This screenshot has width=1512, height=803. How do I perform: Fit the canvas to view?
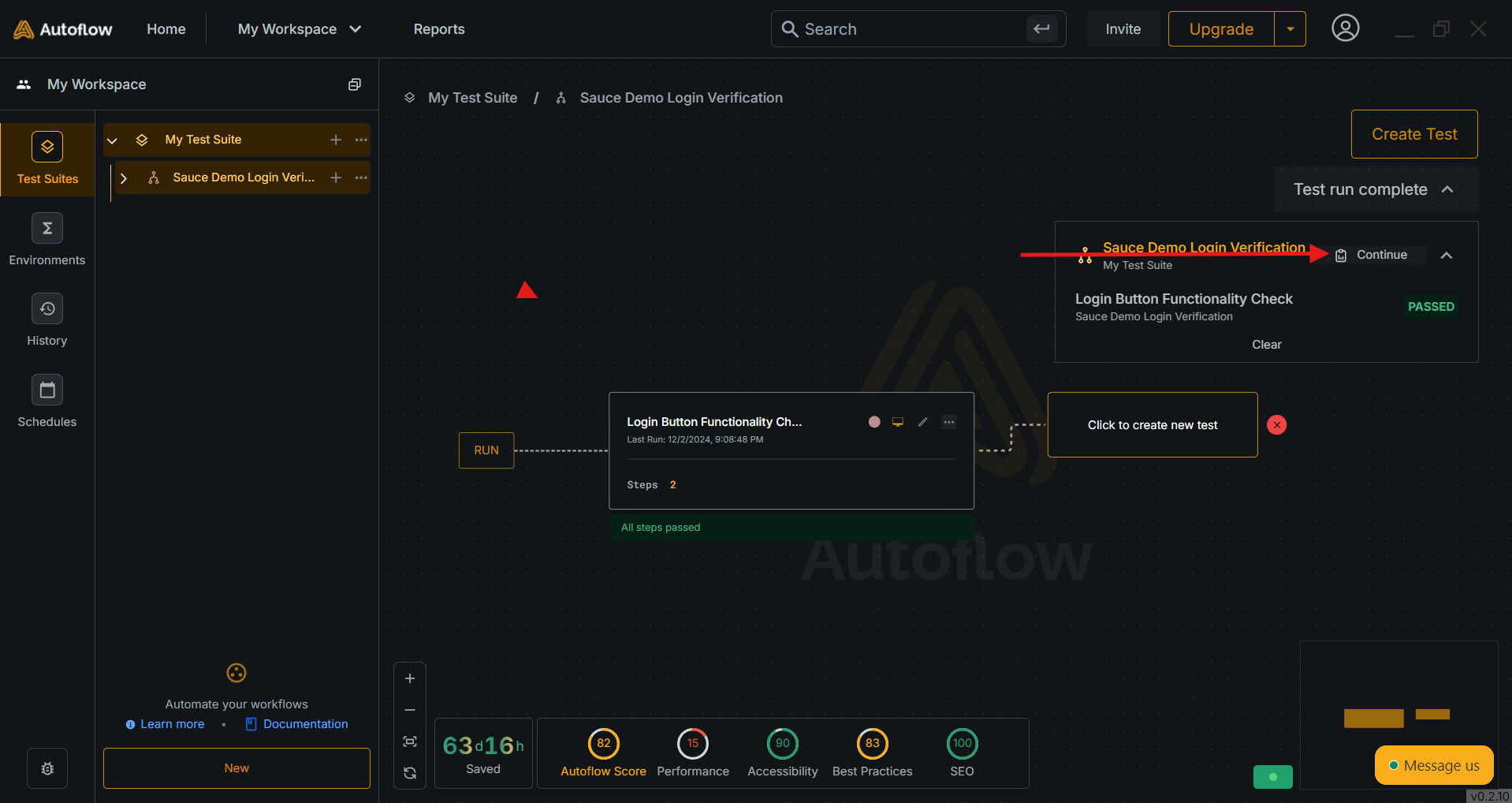(410, 741)
